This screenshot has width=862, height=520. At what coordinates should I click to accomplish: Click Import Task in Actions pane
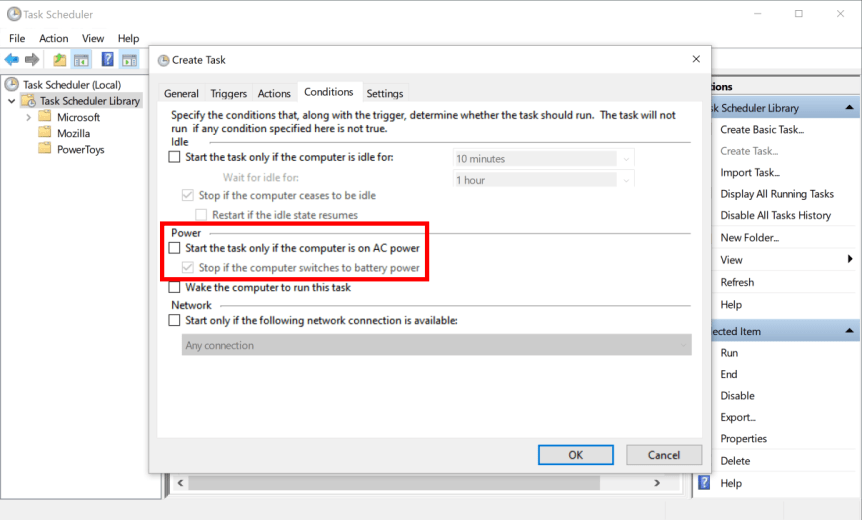[x=750, y=173]
